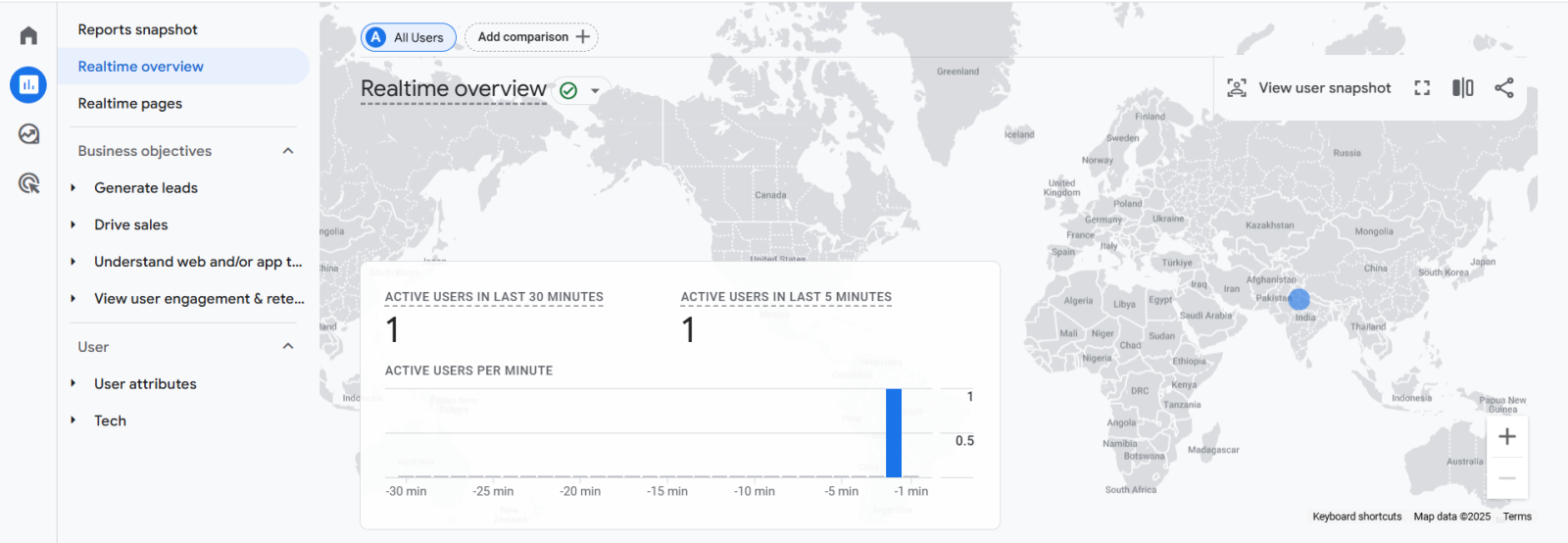The width and height of the screenshot is (1568, 543).
Task: Click View user snapshot
Action: point(1309,88)
